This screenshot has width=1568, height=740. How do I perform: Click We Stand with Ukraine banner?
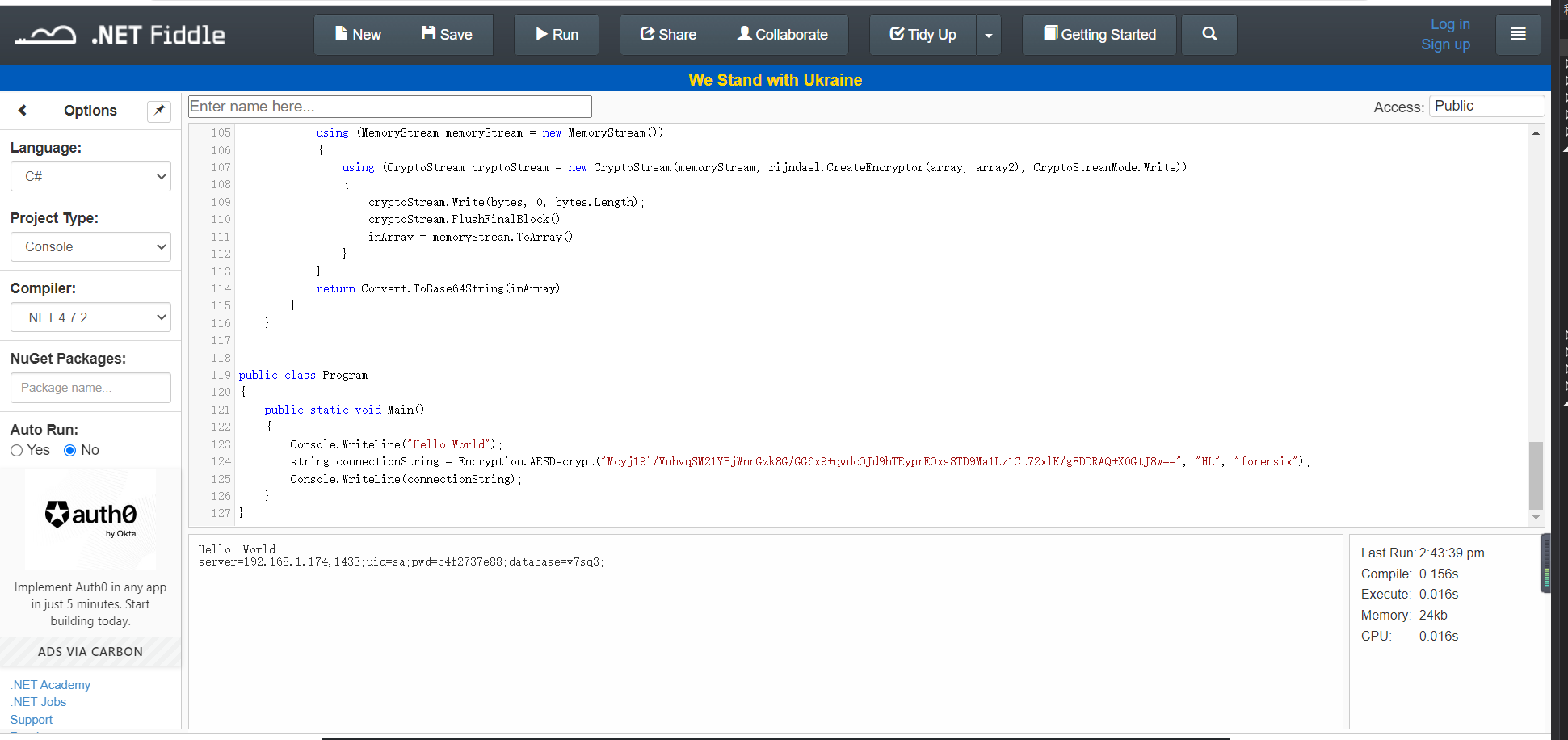pyautogui.click(x=776, y=80)
